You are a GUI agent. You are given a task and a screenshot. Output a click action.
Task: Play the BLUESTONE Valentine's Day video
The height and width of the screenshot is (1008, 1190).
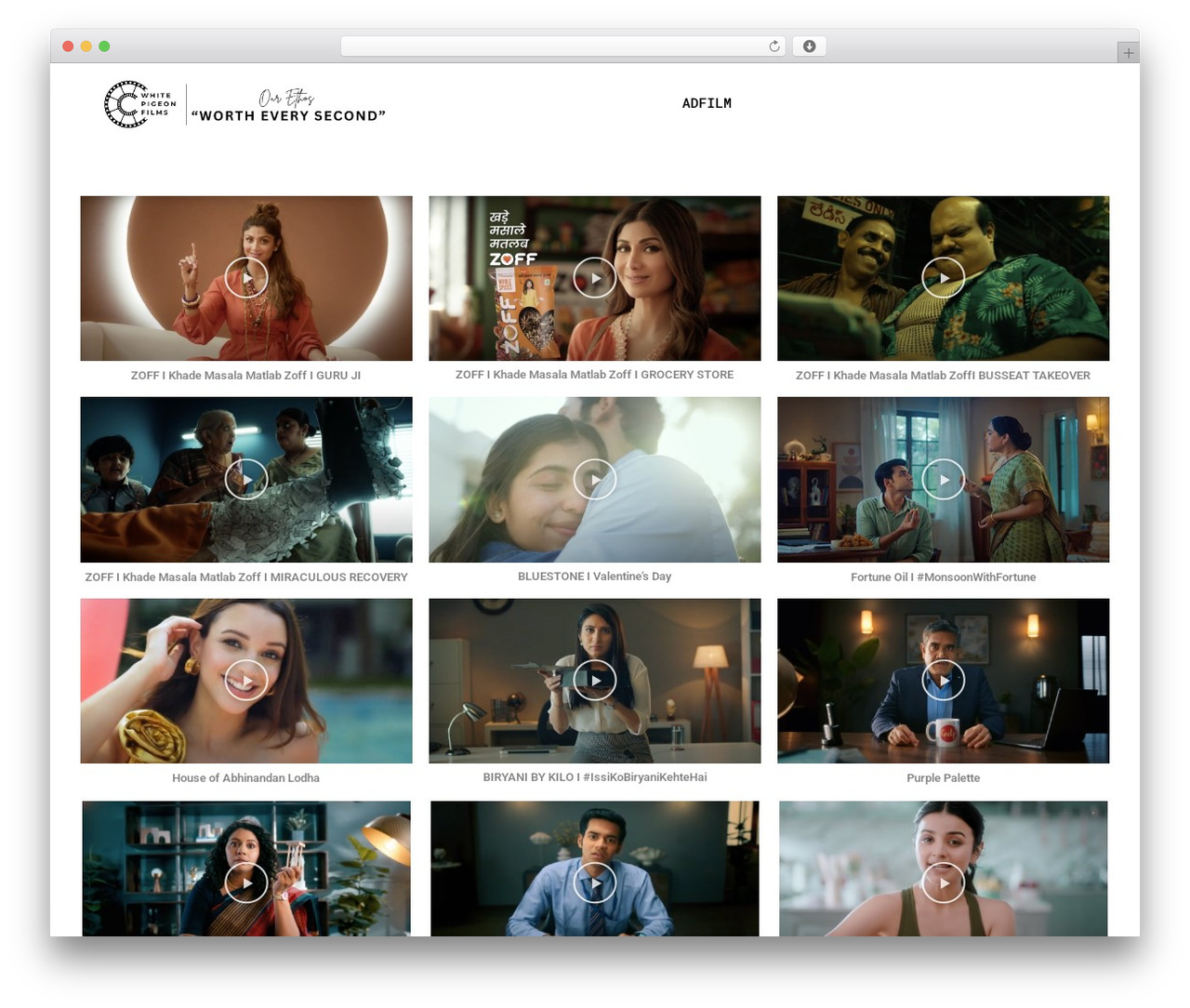click(595, 479)
